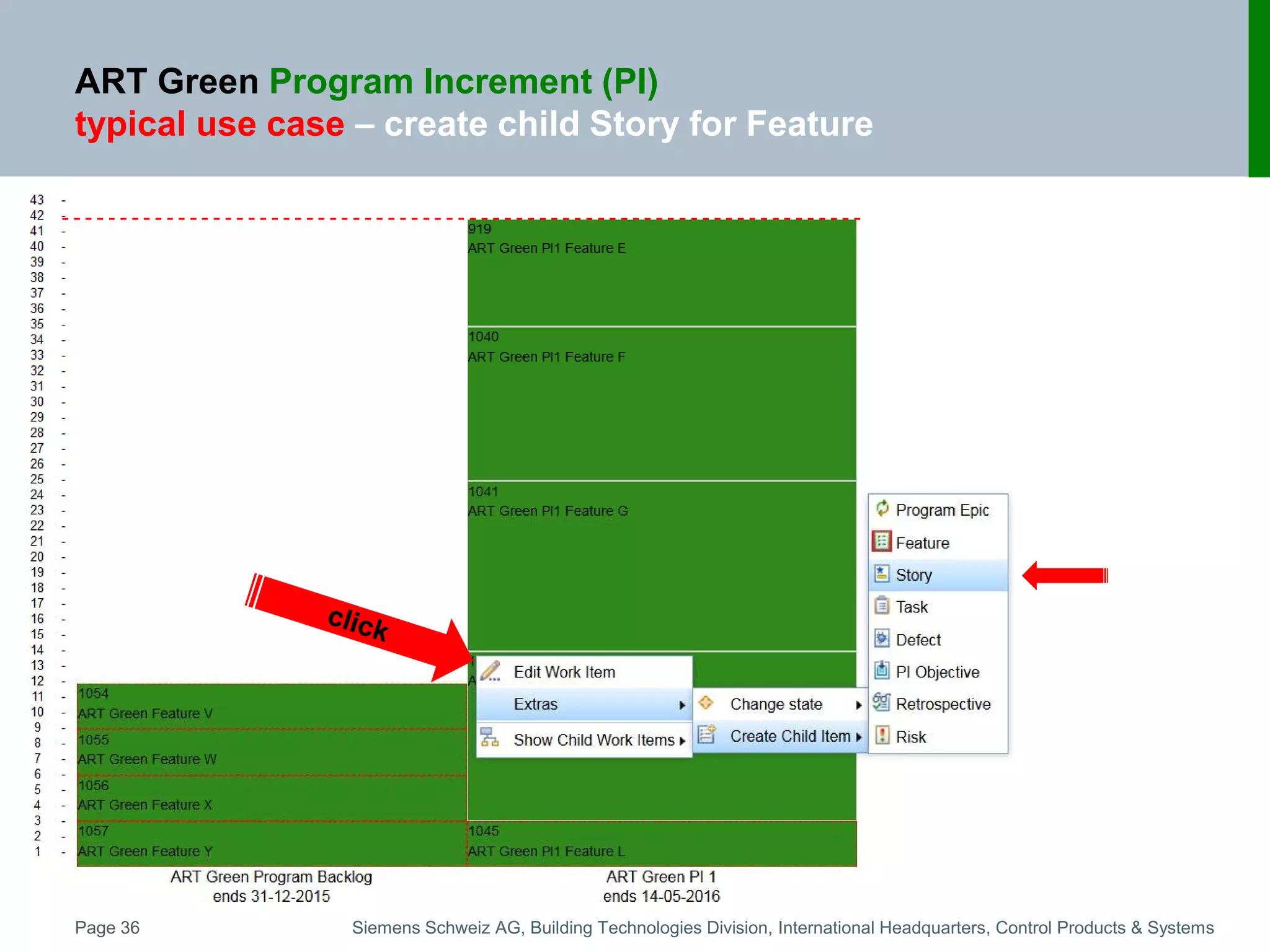This screenshot has width=1270, height=952.
Task: Click the Risk exclamation icon
Action: 882,736
